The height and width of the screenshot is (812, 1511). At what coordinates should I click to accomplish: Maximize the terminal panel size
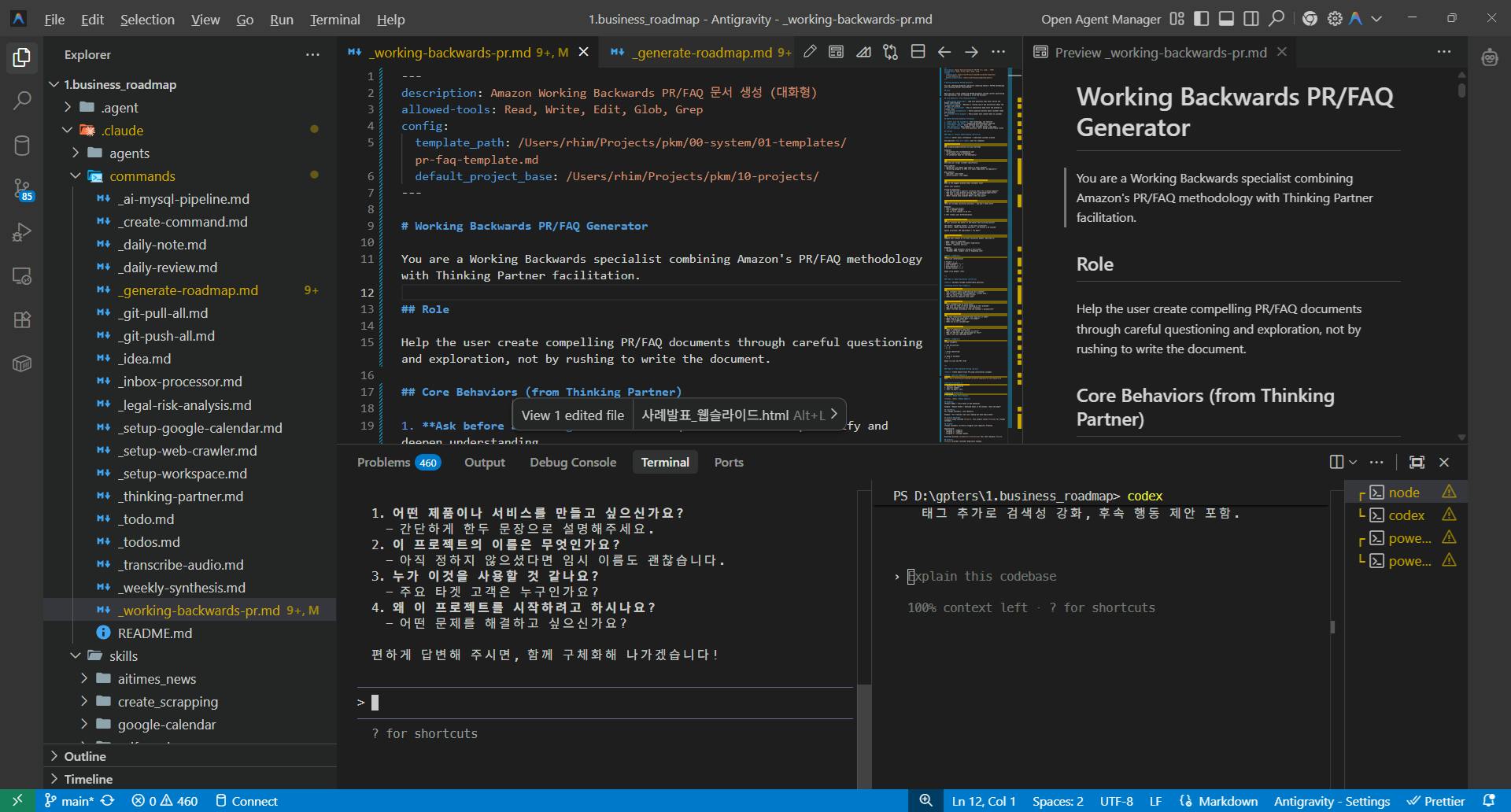(x=1417, y=462)
